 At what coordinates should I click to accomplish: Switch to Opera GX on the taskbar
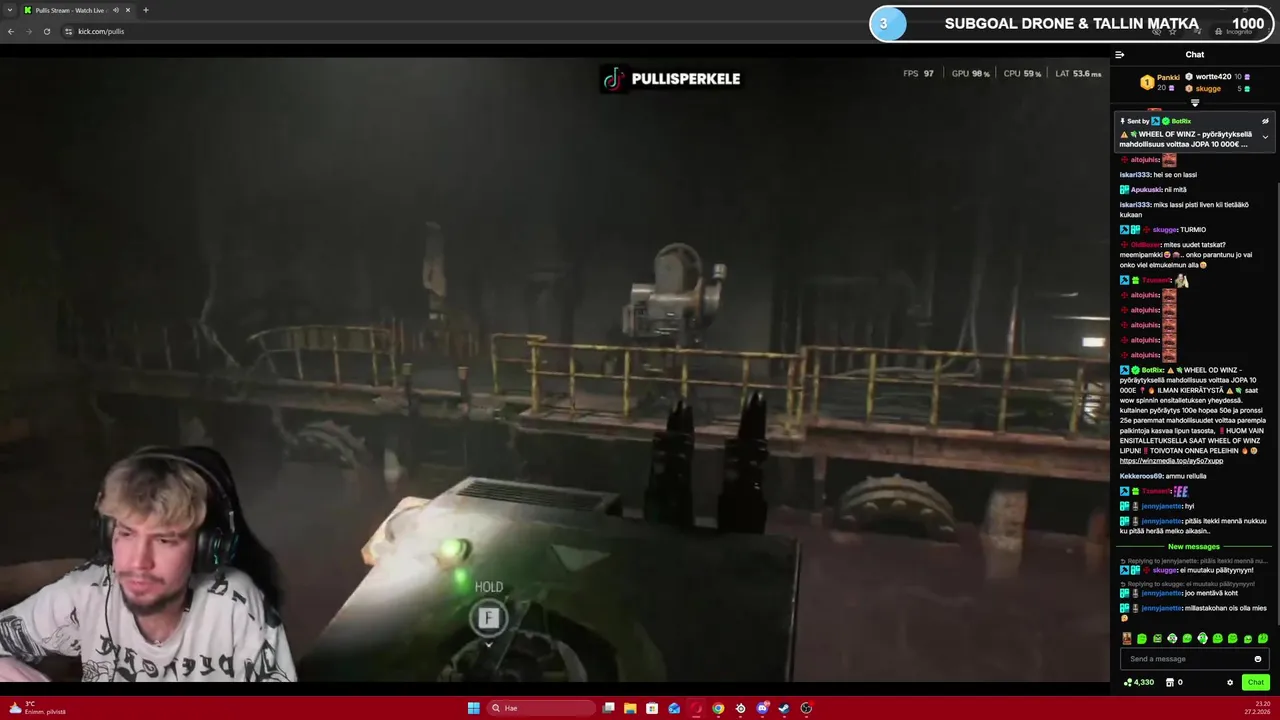(x=696, y=708)
